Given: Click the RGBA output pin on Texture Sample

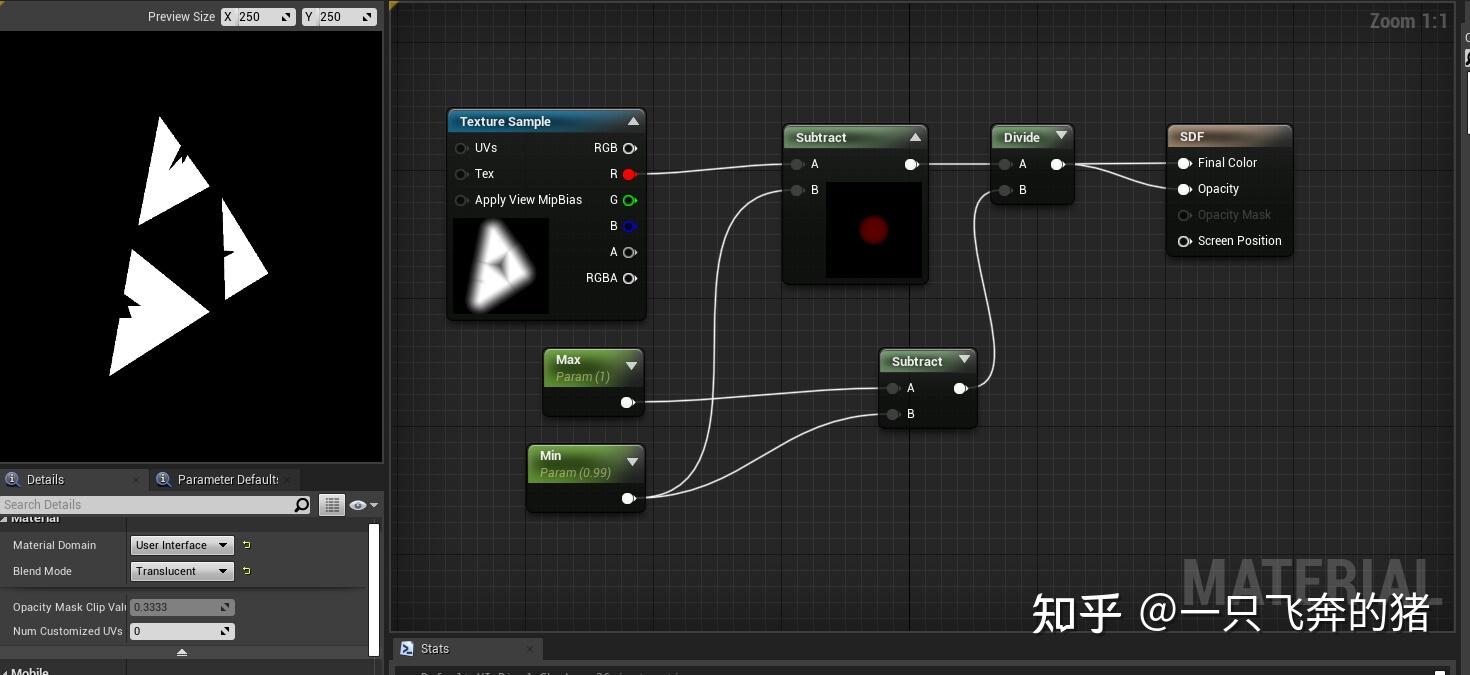Looking at the screenshot, I should pos(630,278).
